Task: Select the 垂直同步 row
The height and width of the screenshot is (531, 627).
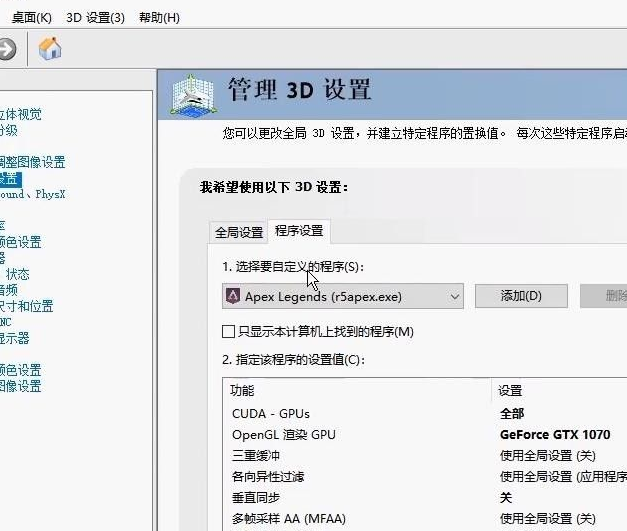Action: point(425,498)
